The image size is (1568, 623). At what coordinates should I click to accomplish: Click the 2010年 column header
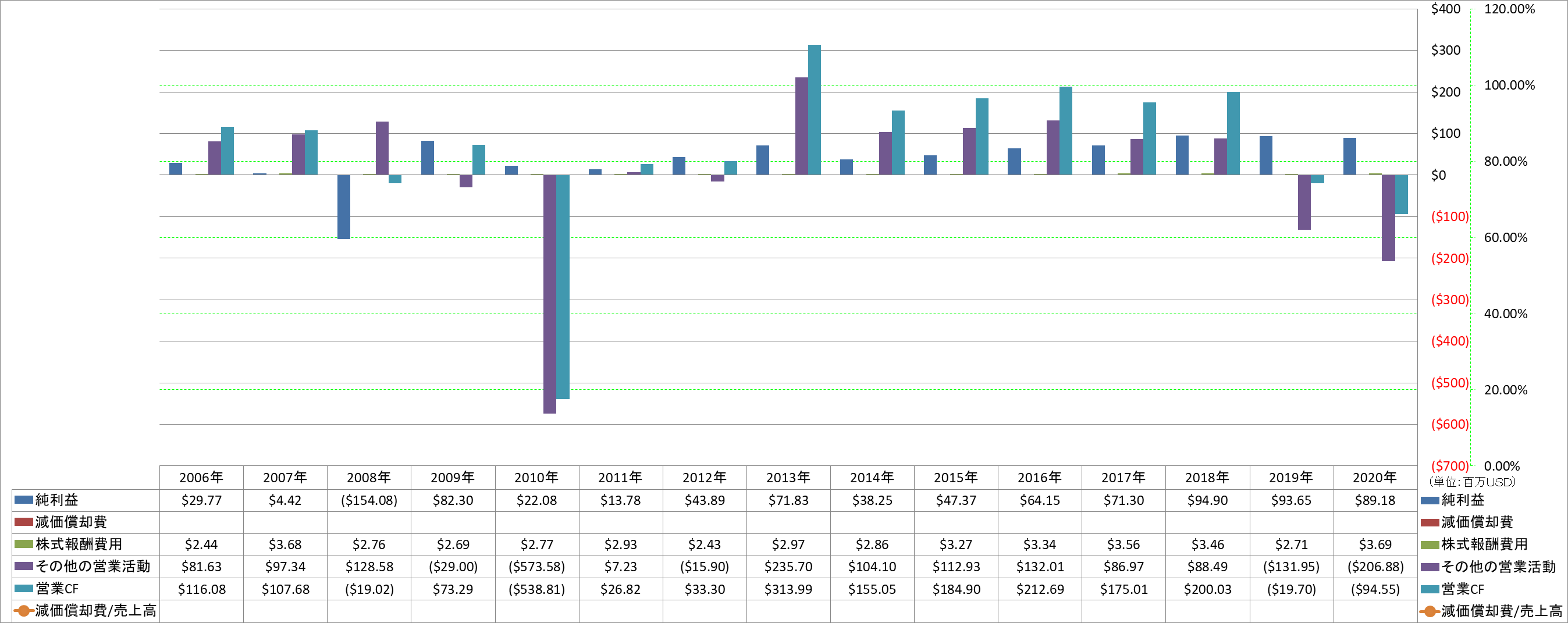[x=536, y=478]
